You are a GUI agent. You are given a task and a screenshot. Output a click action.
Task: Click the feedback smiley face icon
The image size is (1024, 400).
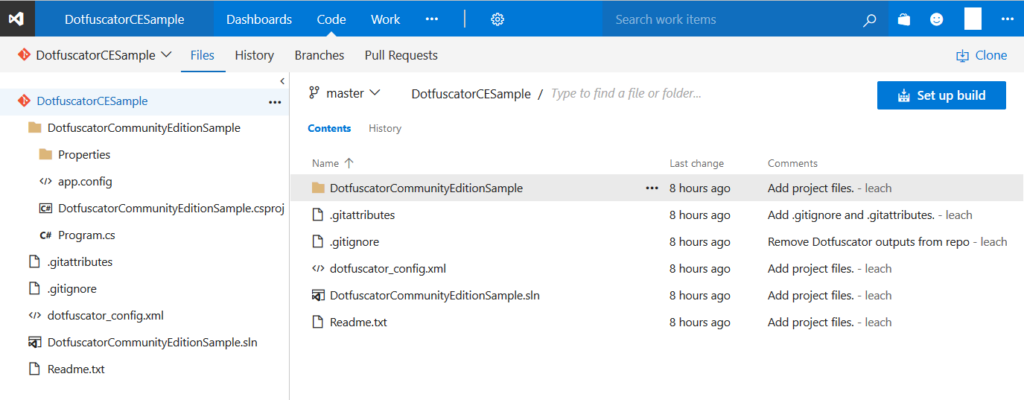(936, 20)
